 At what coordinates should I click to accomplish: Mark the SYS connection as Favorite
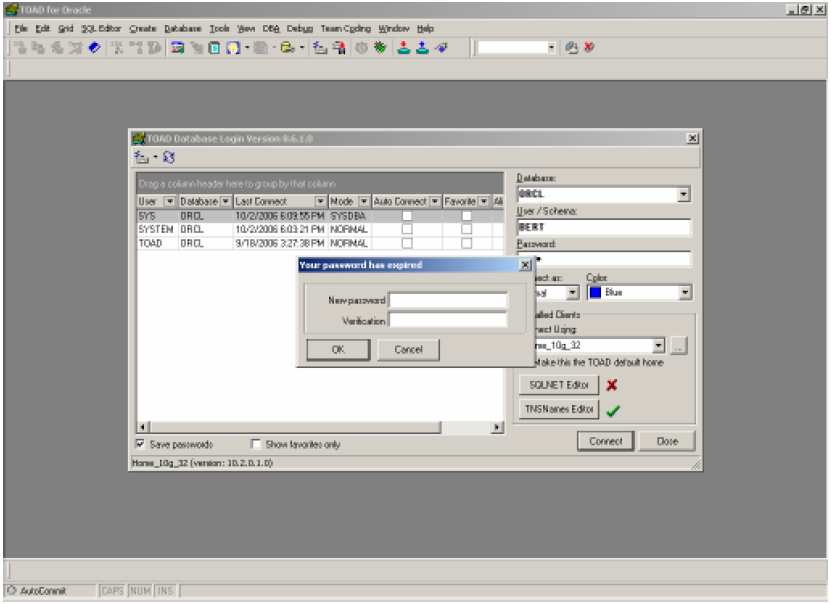[466, 216]
